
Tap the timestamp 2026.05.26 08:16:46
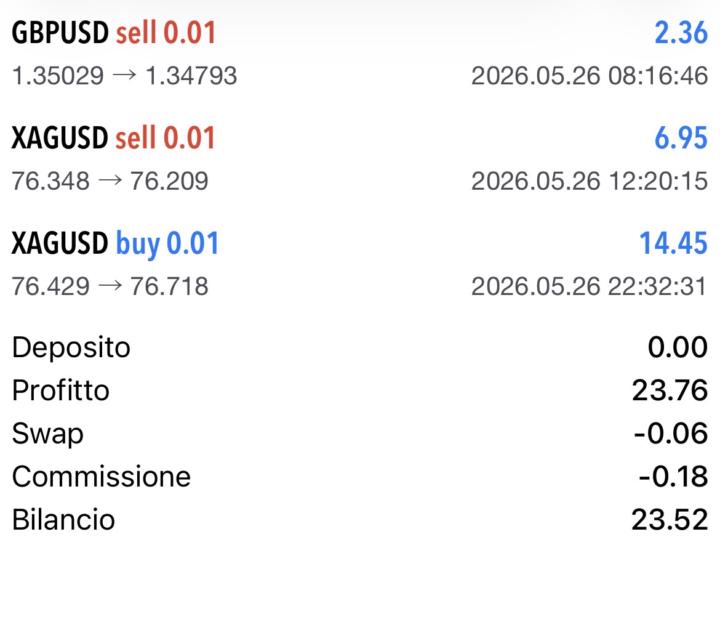[590, 76]
